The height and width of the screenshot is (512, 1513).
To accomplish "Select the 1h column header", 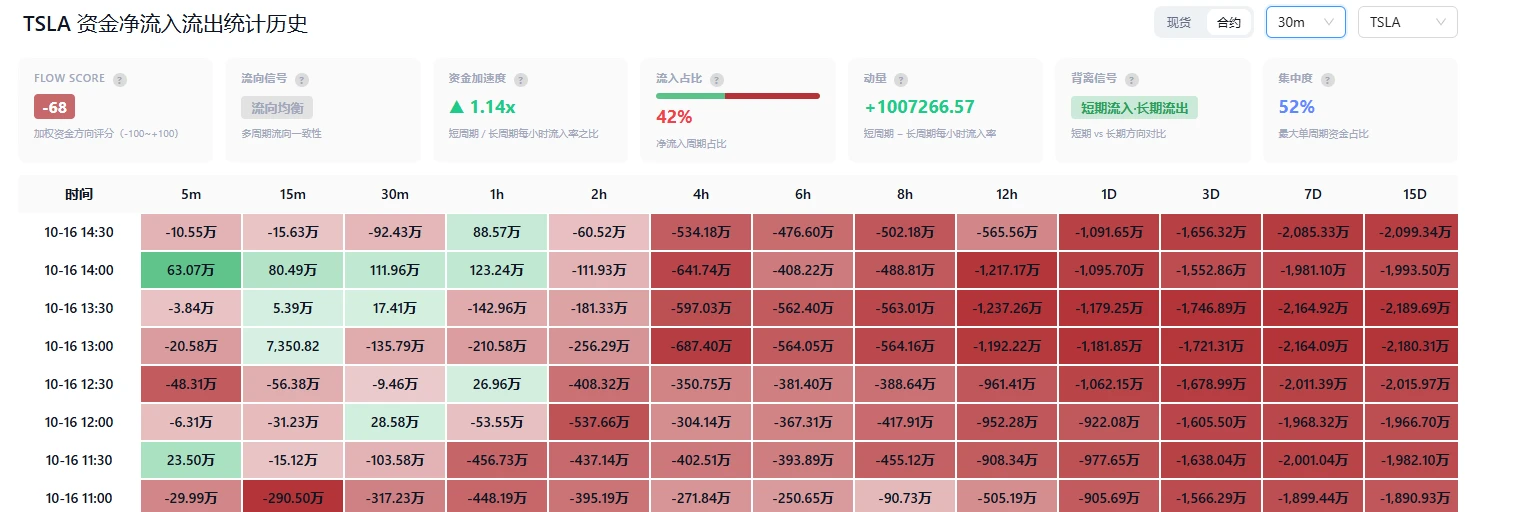I will [x=497, y=194].
